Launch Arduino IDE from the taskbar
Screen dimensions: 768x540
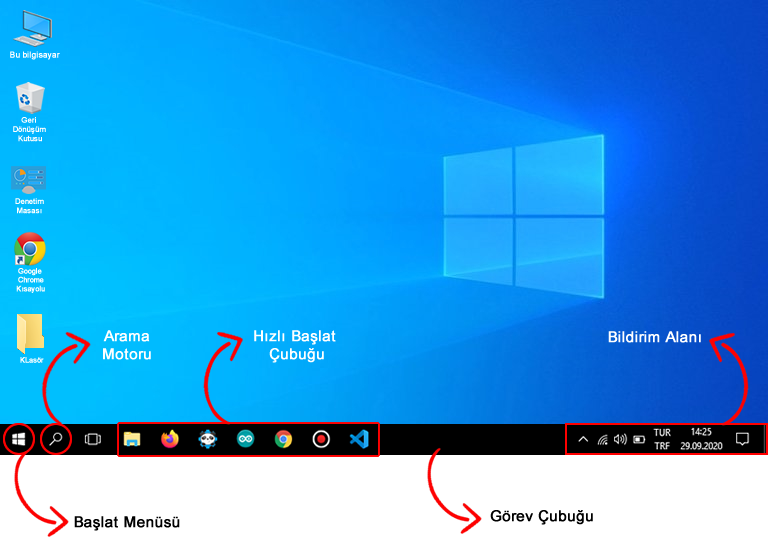(x=246, y=439)
